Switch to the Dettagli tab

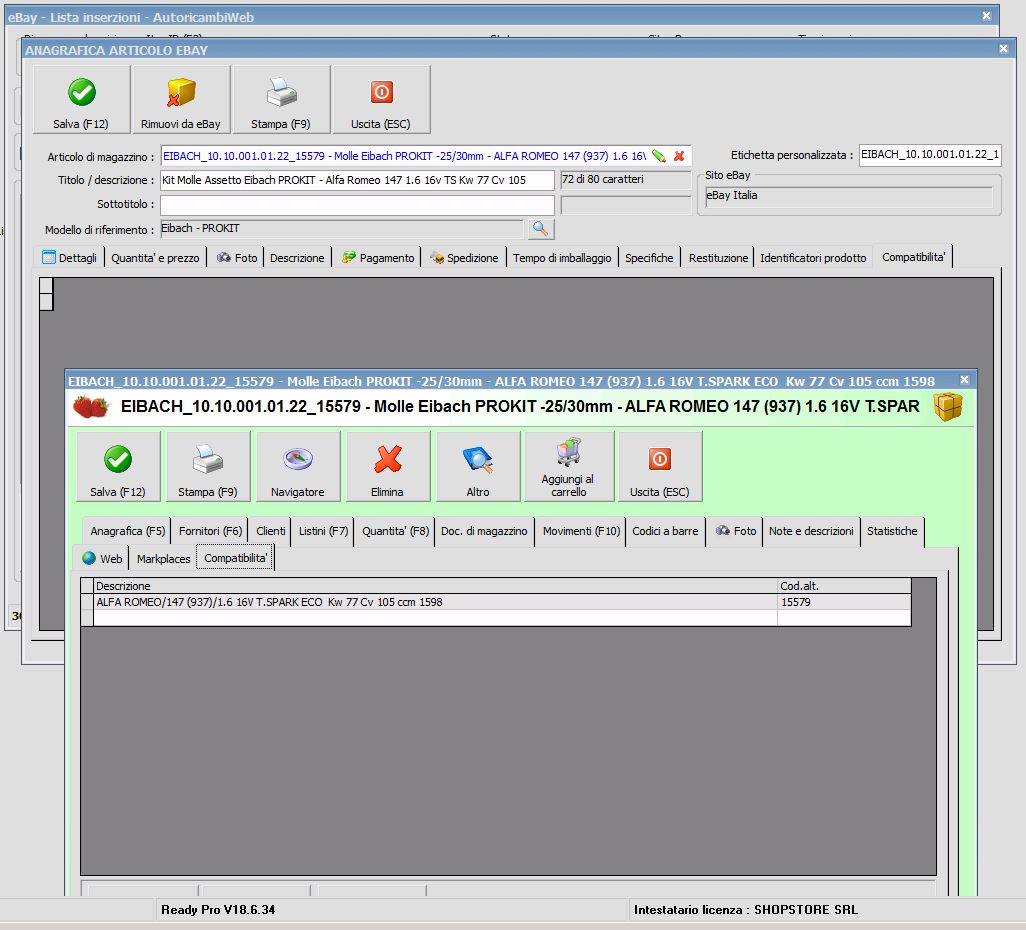point(69,258)
